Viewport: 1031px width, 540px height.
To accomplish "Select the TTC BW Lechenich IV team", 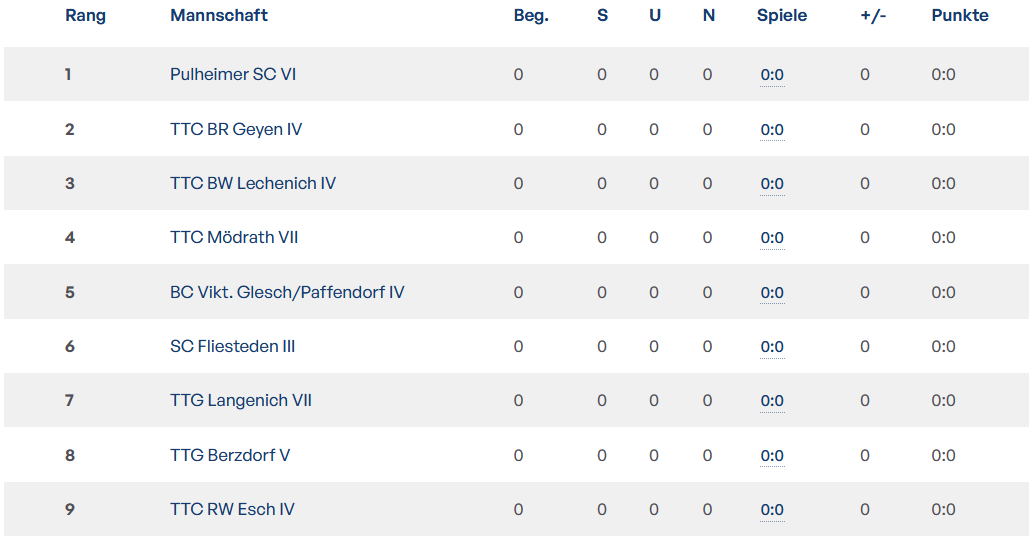I will [x=252, y=184].
